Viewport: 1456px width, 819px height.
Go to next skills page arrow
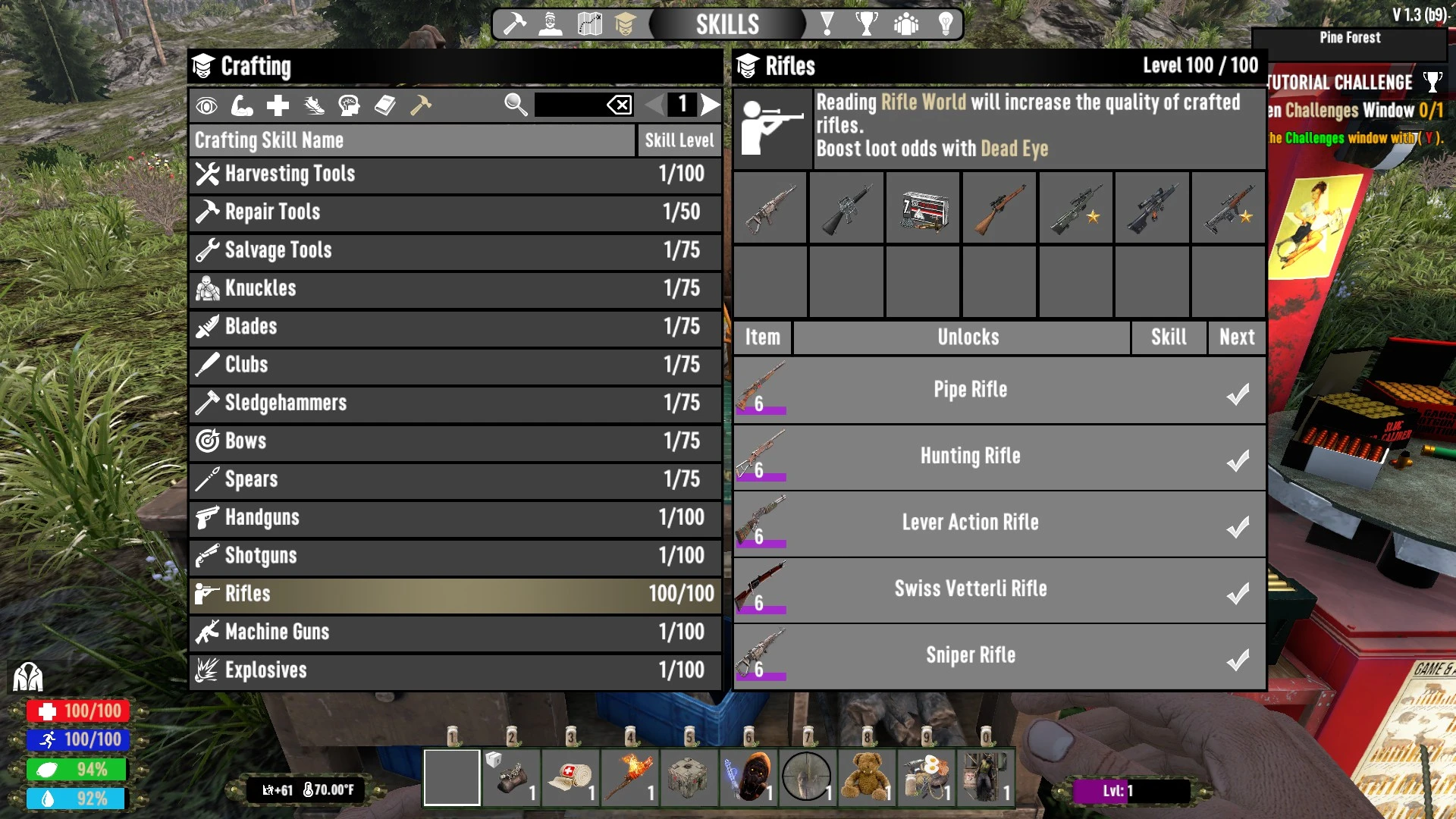tap(710, 105)
